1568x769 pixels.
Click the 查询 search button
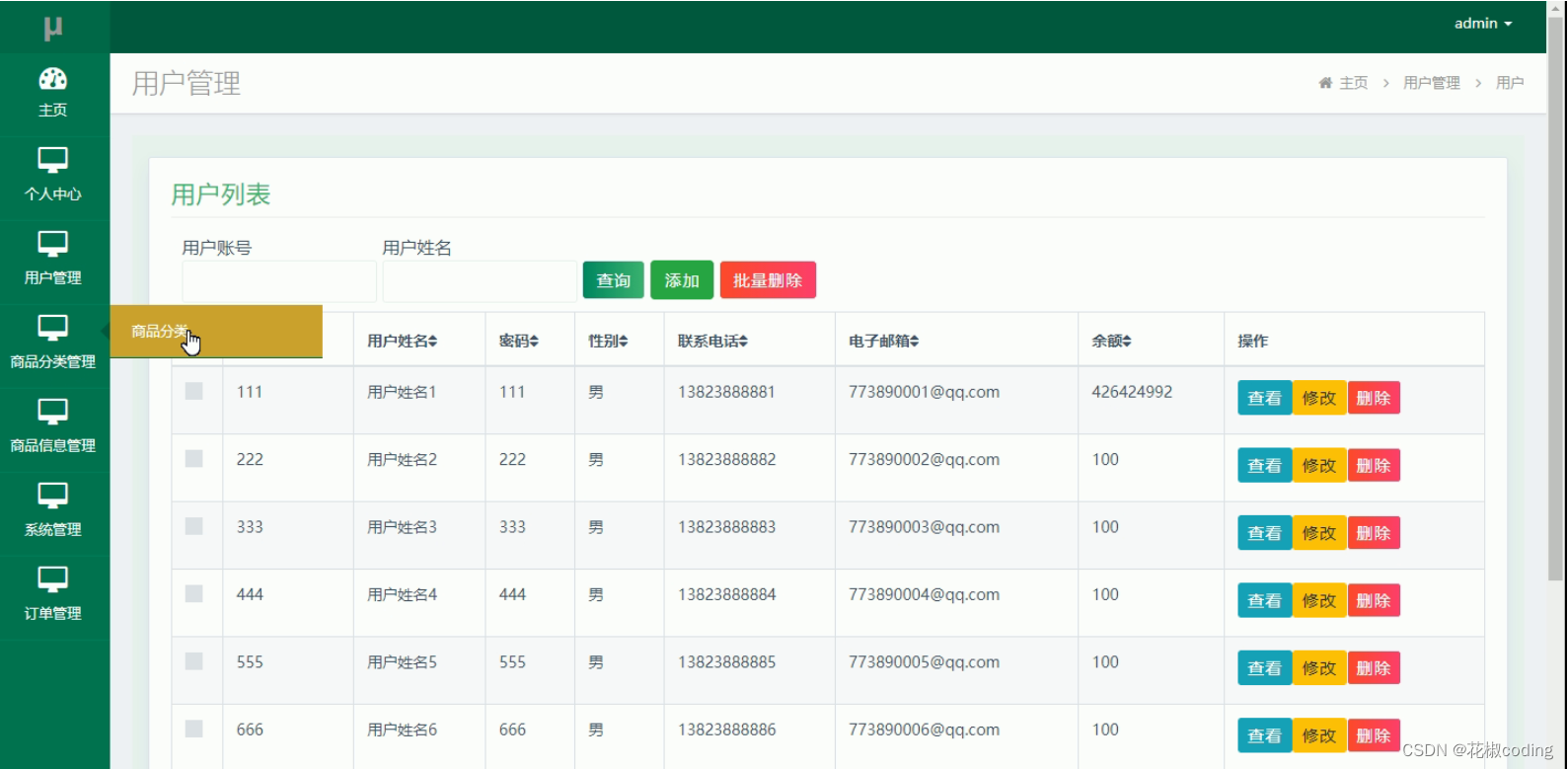(614, 280)
